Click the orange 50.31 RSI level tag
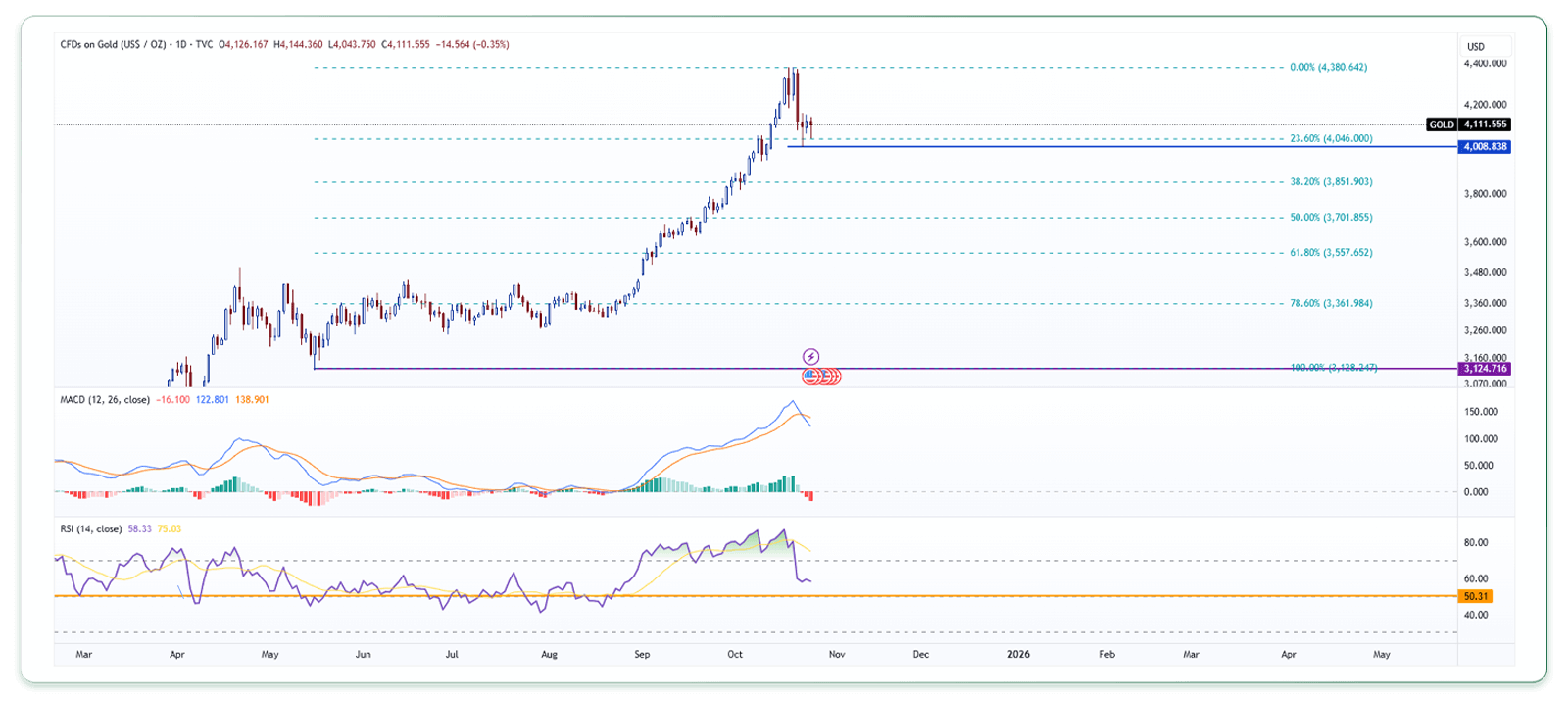 coord(1475,596)
